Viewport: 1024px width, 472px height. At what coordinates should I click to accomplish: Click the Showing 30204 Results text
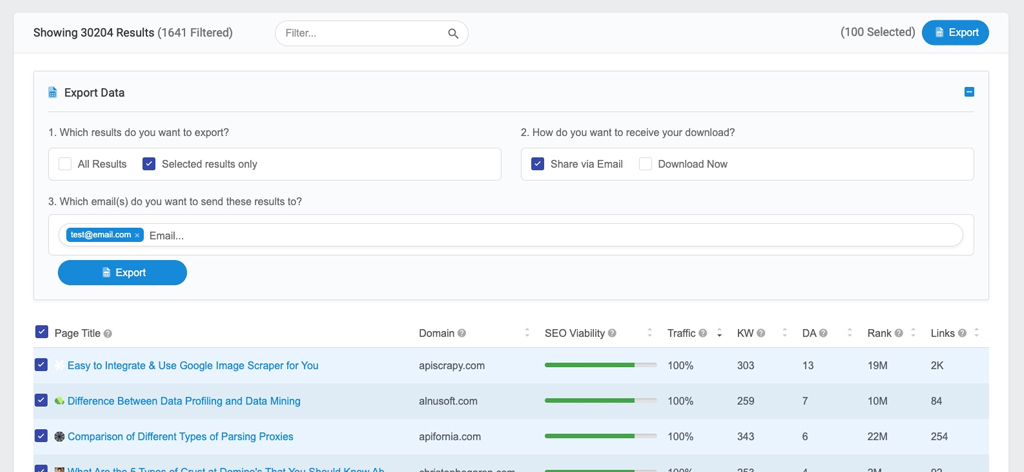(x=93, y=33)
